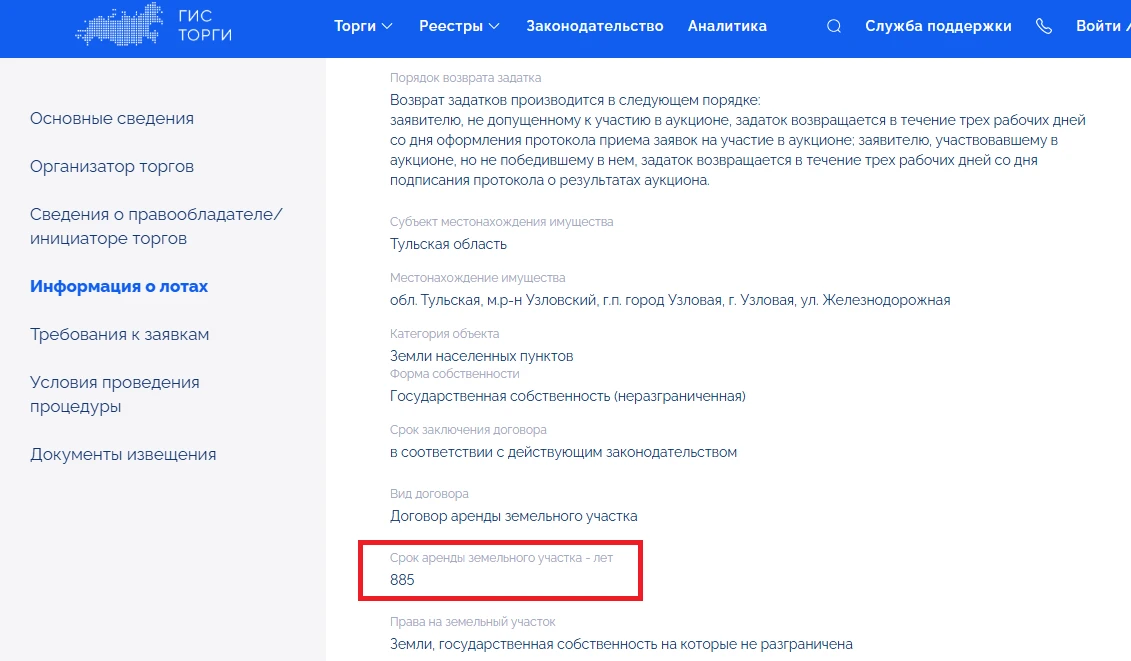Click в соответствии с действующим законодательством text
1131x661 pixels.
[563, 452]
